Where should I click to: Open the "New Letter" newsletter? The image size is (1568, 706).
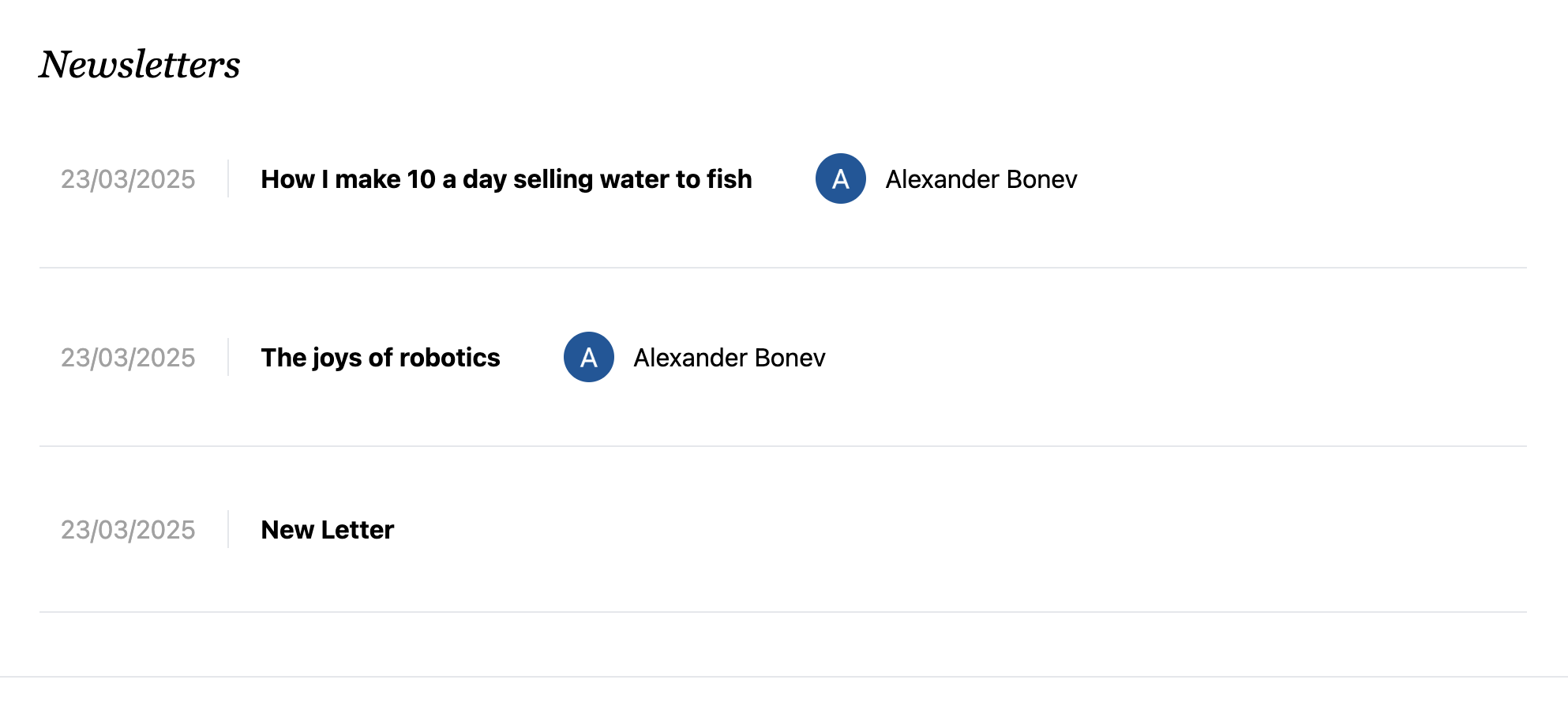pyautogui.click(x=327, y=530)
